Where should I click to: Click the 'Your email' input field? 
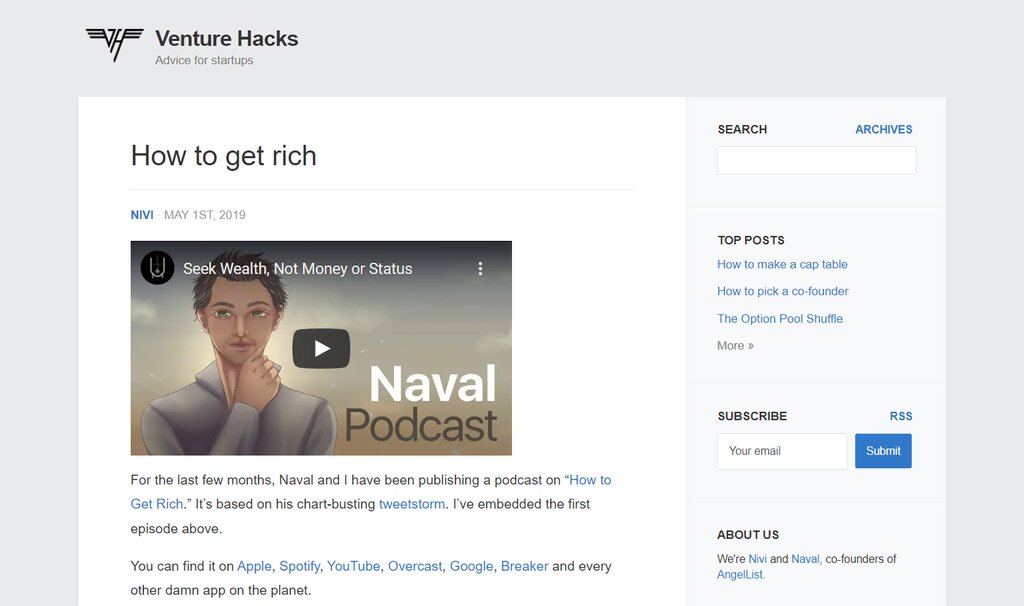pos(781,451)
